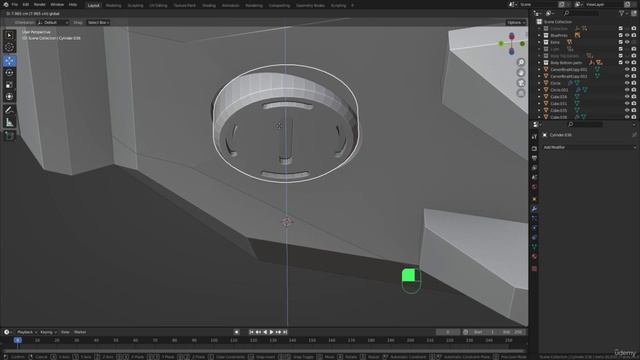Open the timeline Marker menu
Viewport: 640px width, 360px height.
click(80, 332)
